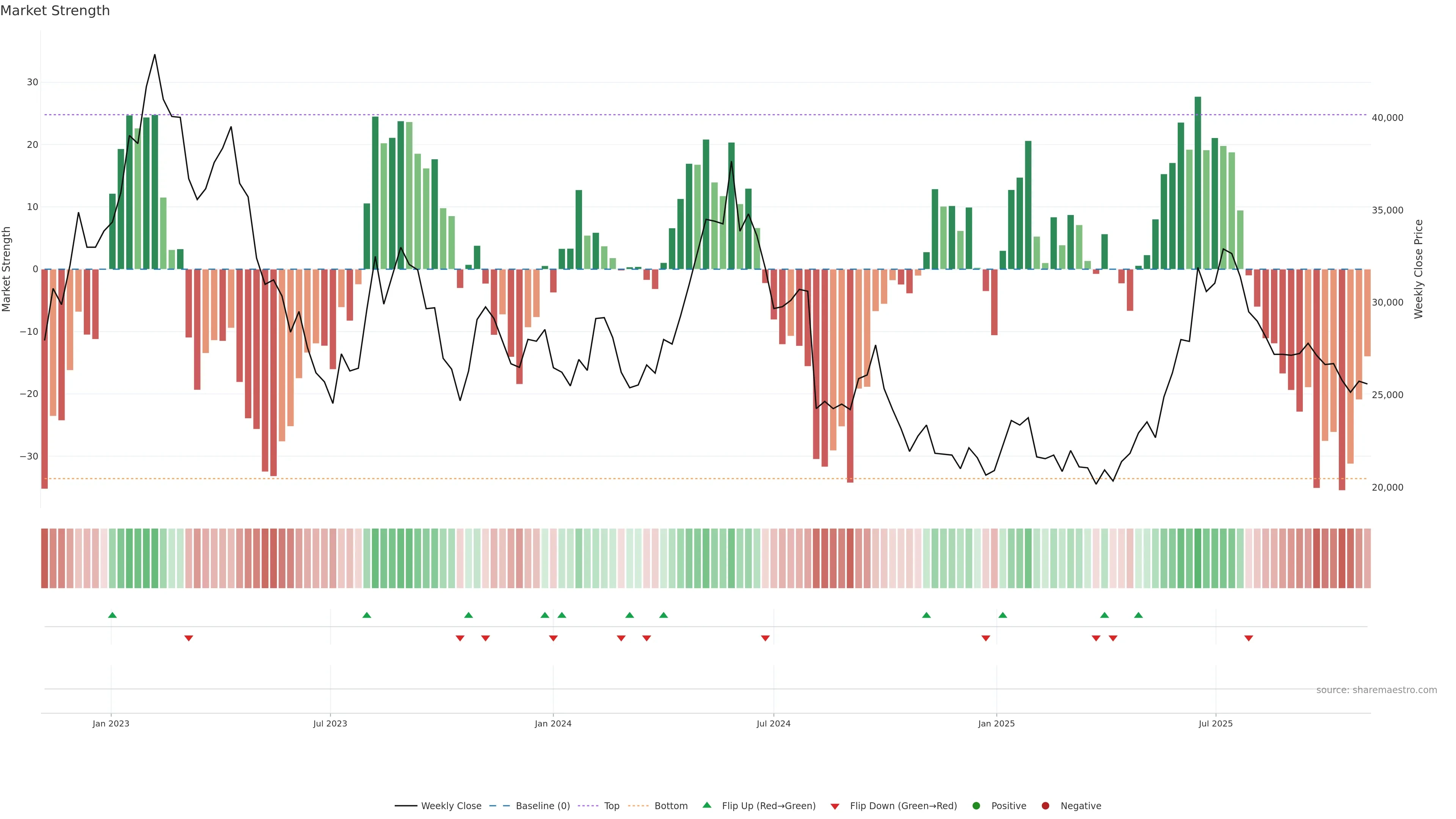Click dark red Negative circle legend icon
The width and height of the screenshot is (1456, 819).
click(1045, 805)
